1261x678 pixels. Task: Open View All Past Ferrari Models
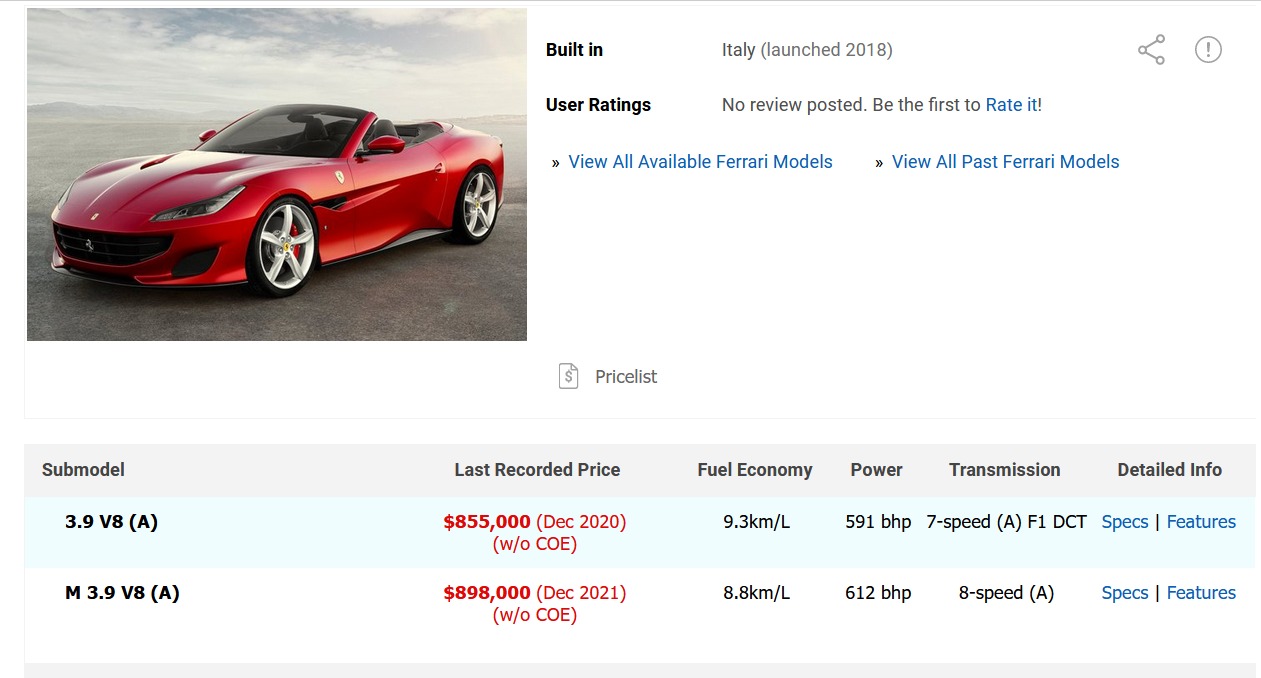pyautogui.click(x=1005, y=162)
